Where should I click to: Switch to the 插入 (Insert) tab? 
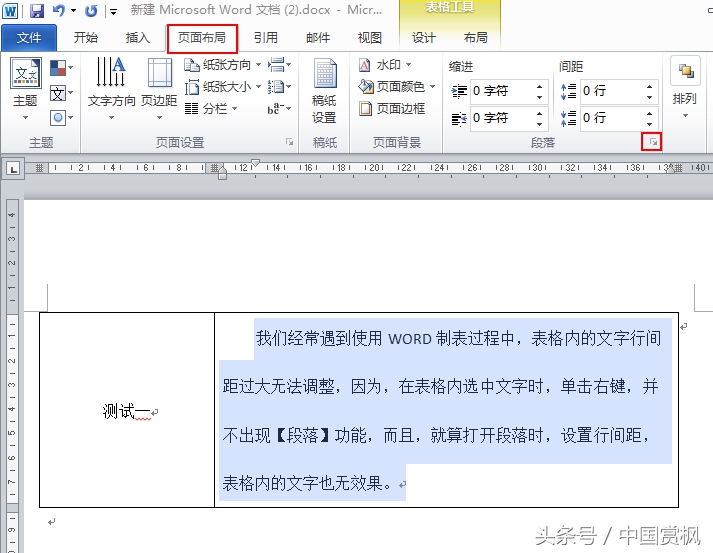pos(137,38)
